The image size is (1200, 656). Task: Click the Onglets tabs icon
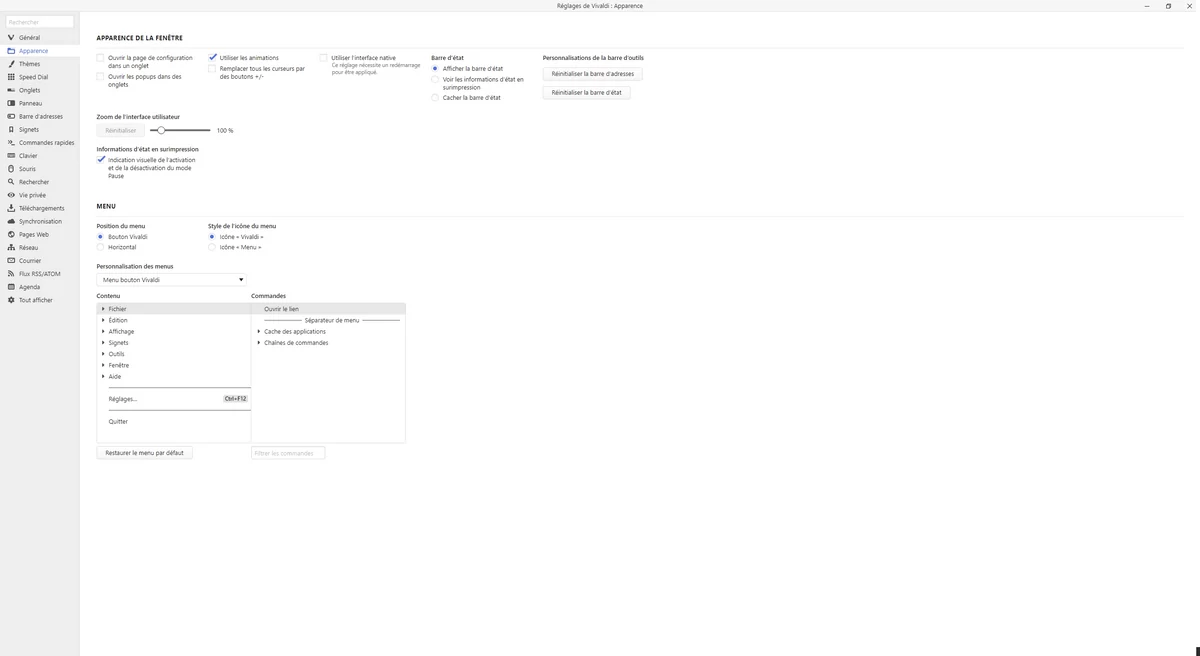11,90
